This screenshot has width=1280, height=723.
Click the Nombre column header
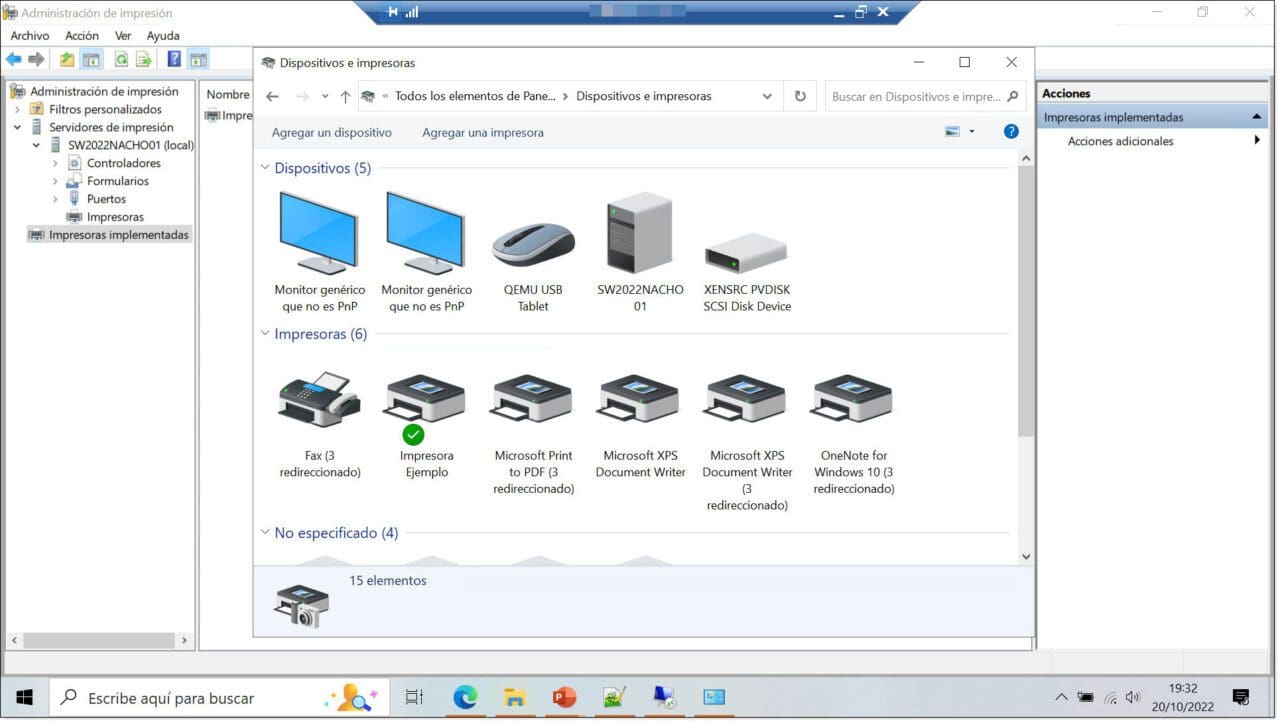pos(228,94)
